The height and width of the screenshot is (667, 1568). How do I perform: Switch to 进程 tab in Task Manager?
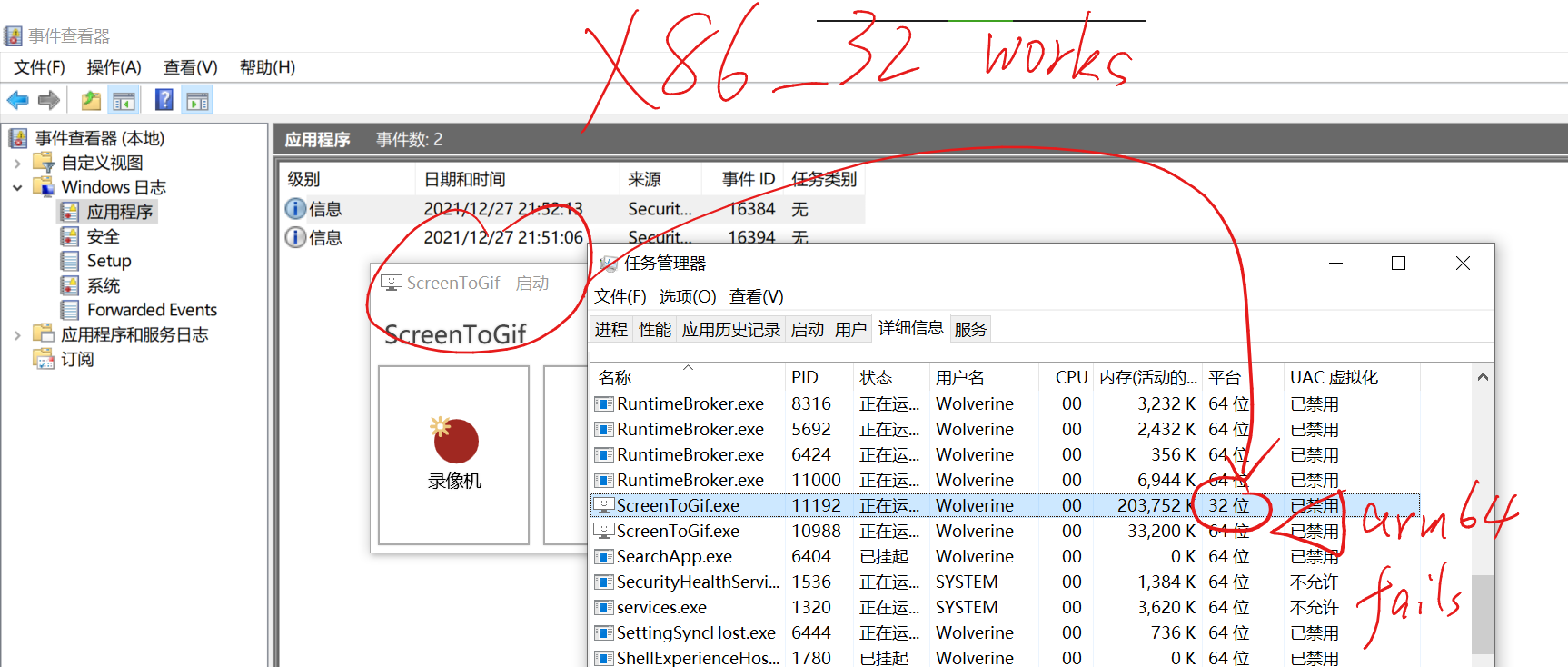pyautogui.click(x=611, y=330)
